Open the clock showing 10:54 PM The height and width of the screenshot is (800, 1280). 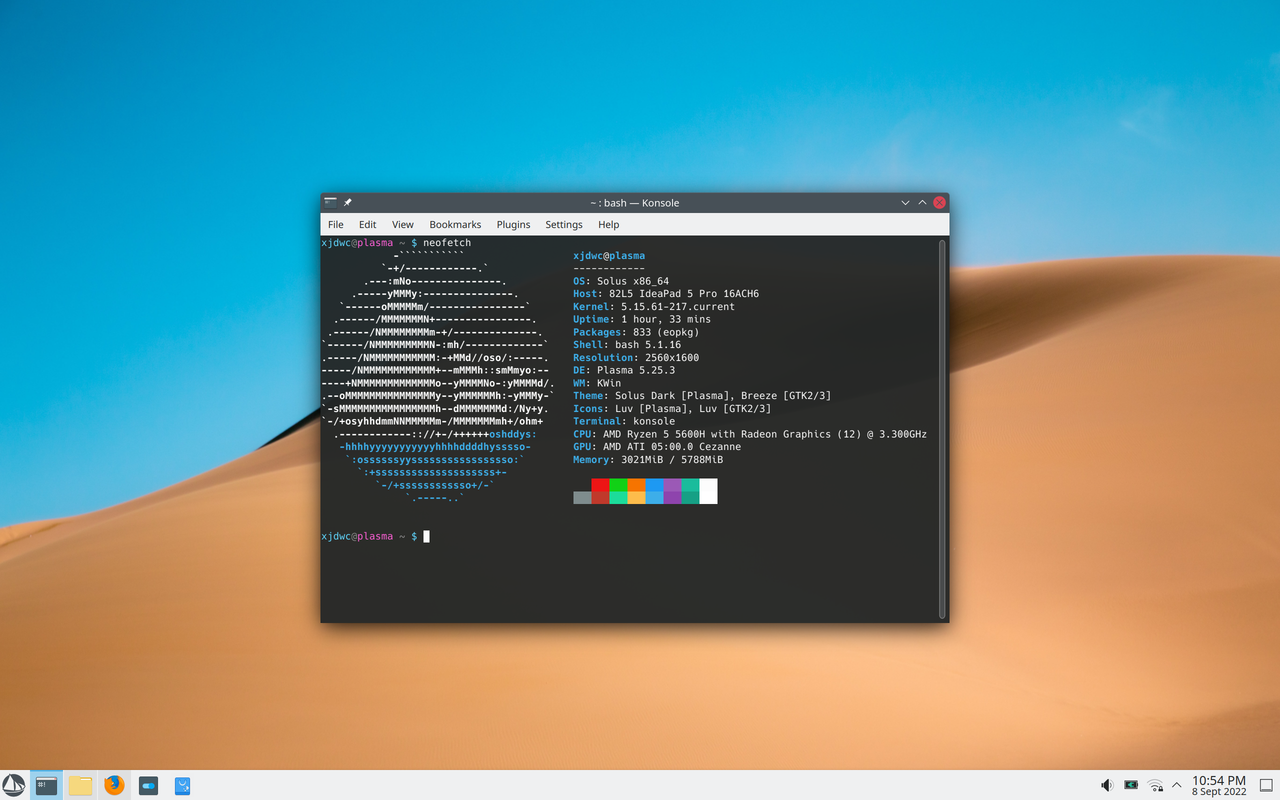click(x=1218, y=785)
